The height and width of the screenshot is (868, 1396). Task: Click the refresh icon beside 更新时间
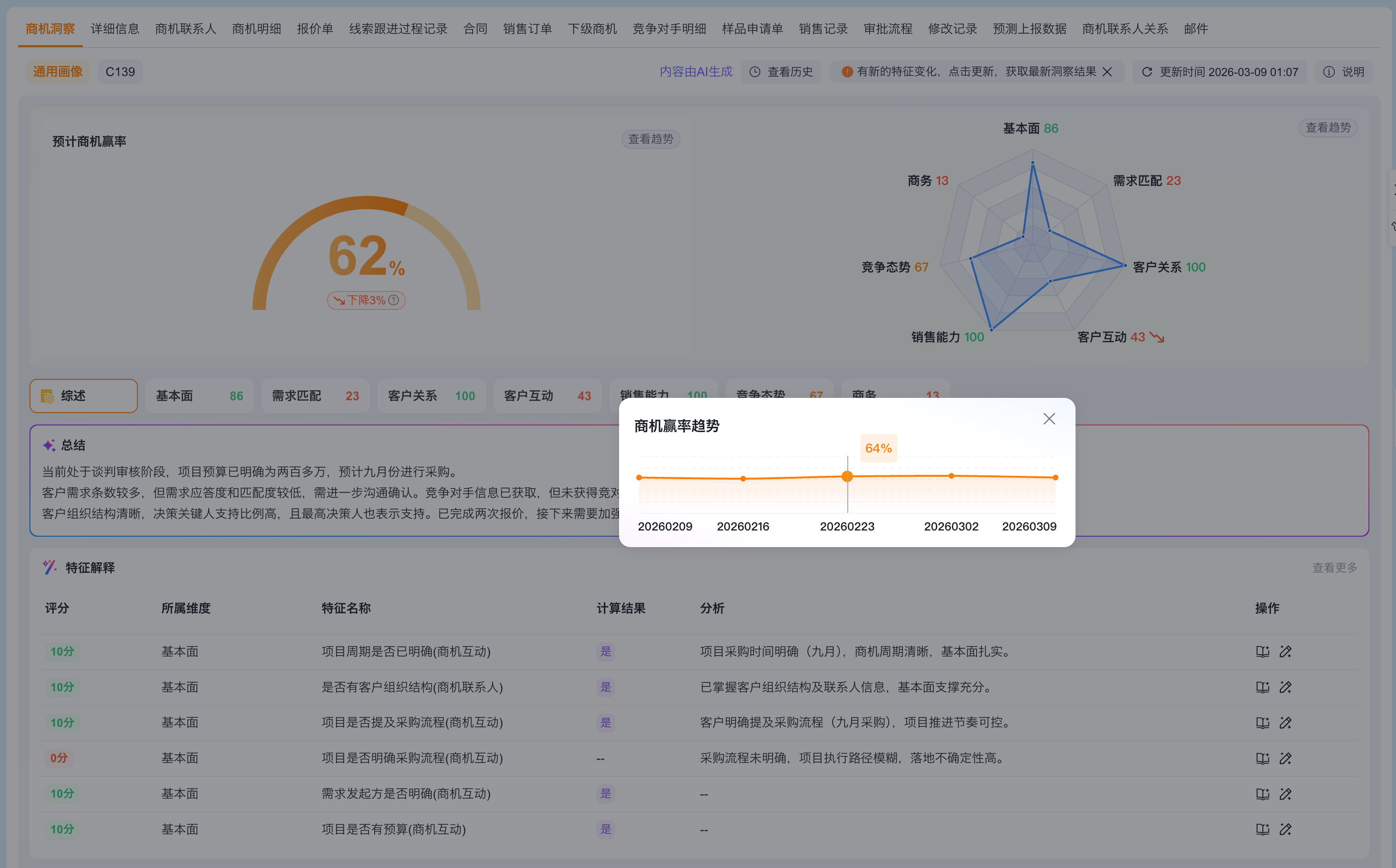(1146, 72)
